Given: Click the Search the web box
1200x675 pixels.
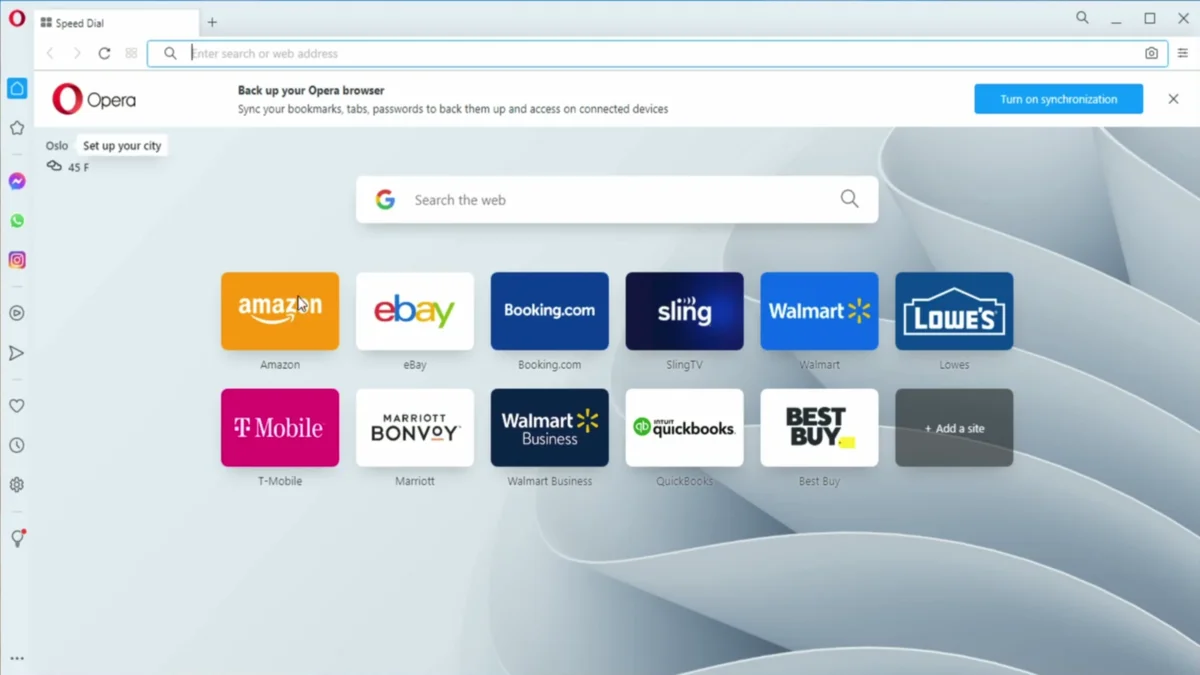Looking at the screenshot, I should click(617, 200).
